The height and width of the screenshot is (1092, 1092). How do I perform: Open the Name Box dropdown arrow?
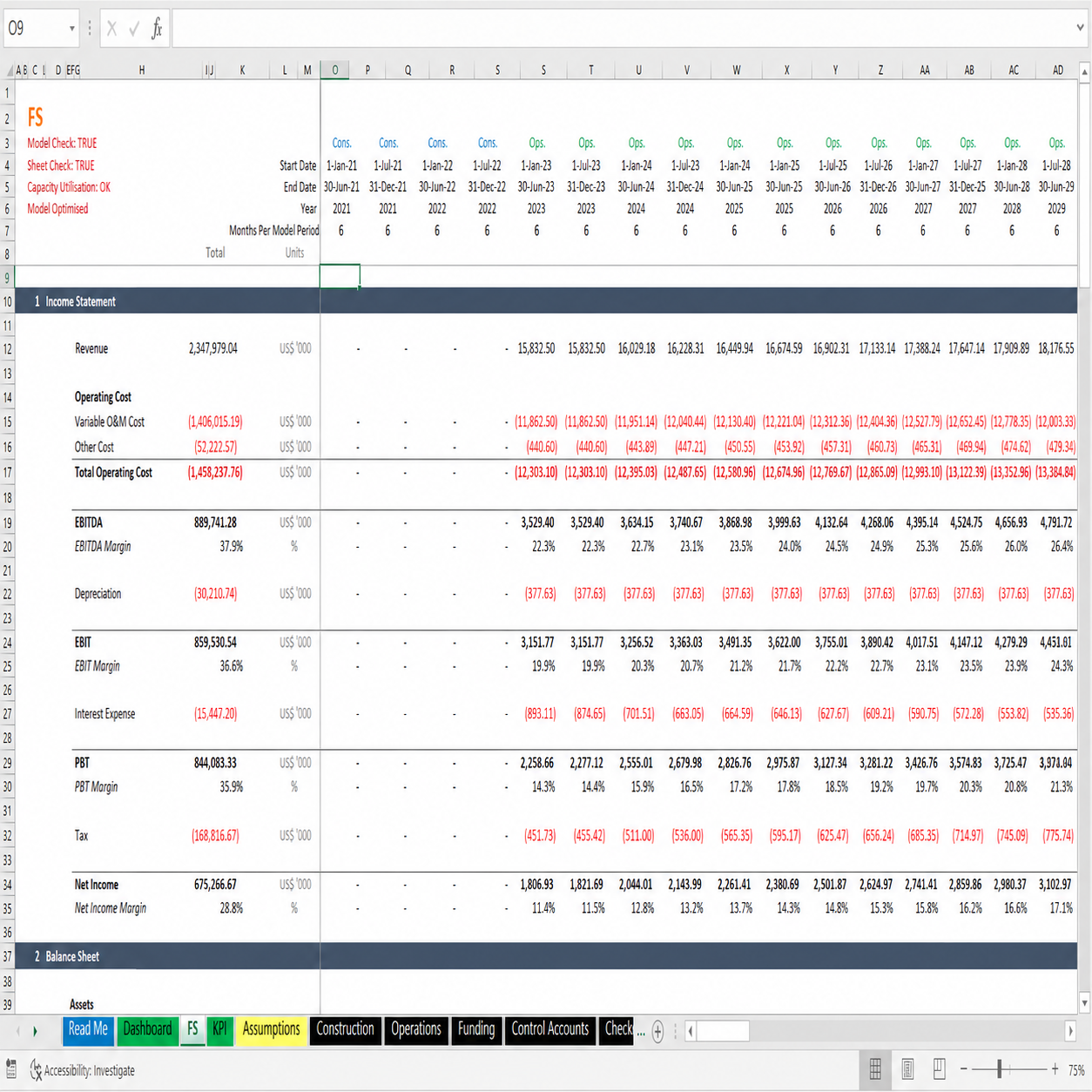[71, 29]
